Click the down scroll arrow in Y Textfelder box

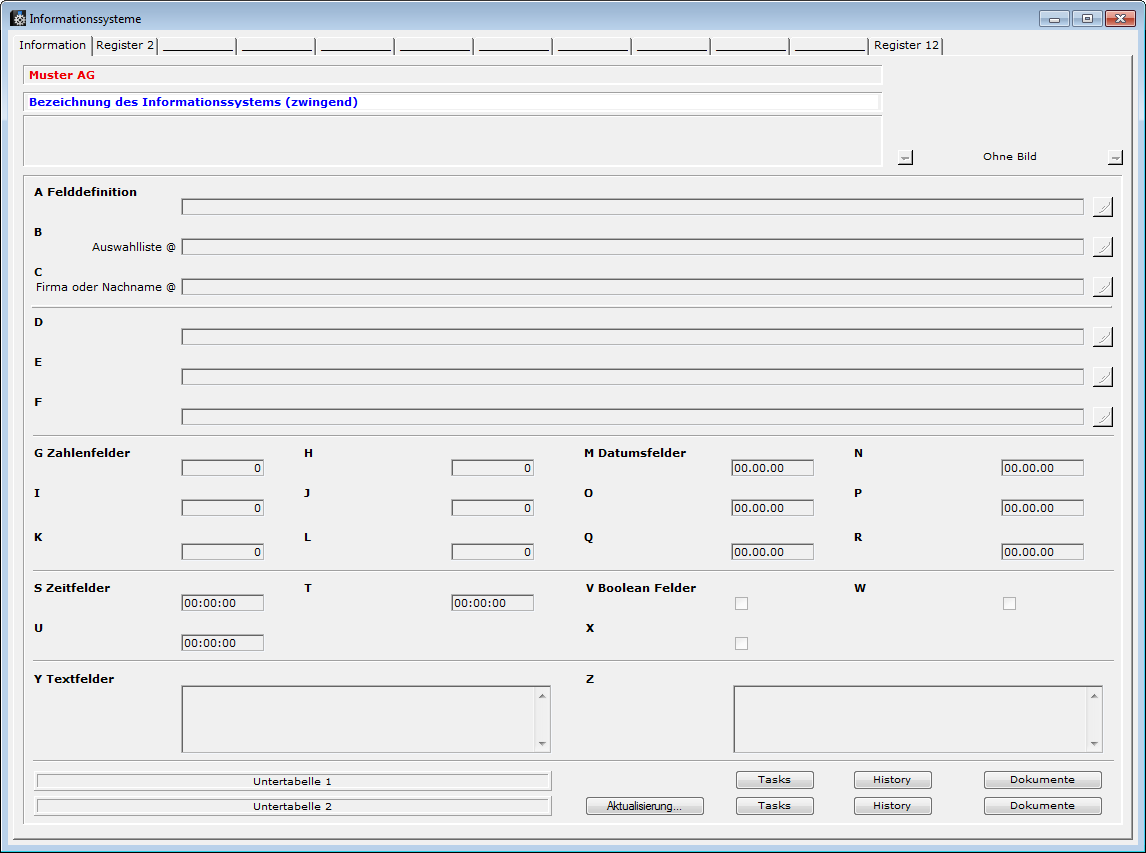(x=542, y=744)
